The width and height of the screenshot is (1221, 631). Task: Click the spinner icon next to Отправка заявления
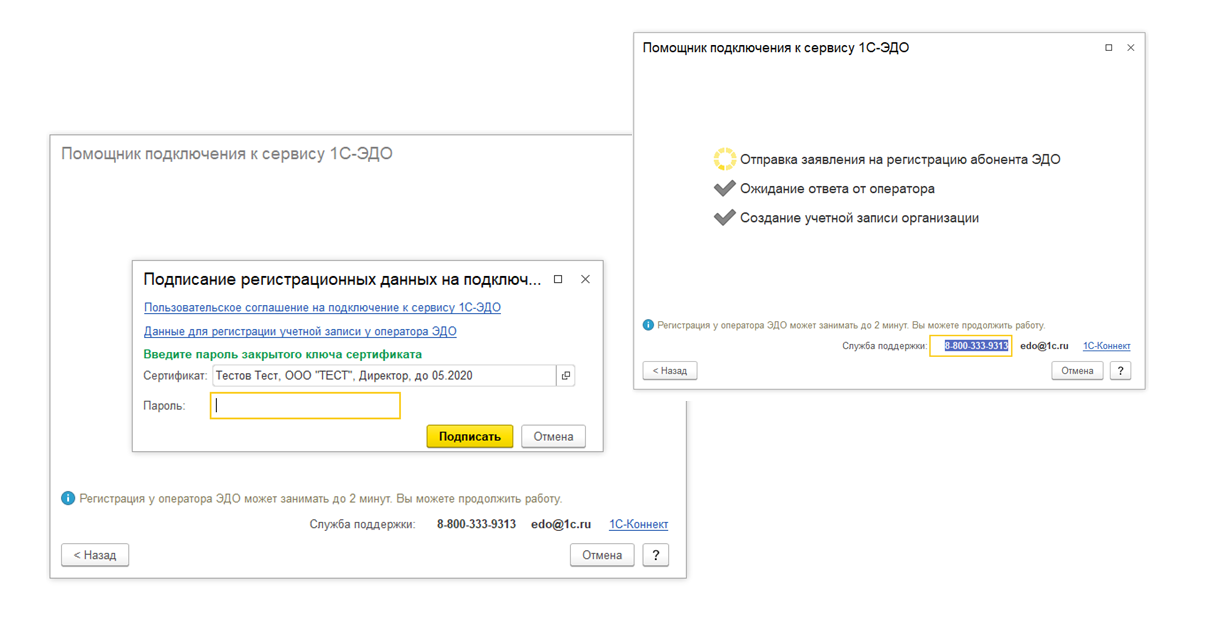[724, 159]
